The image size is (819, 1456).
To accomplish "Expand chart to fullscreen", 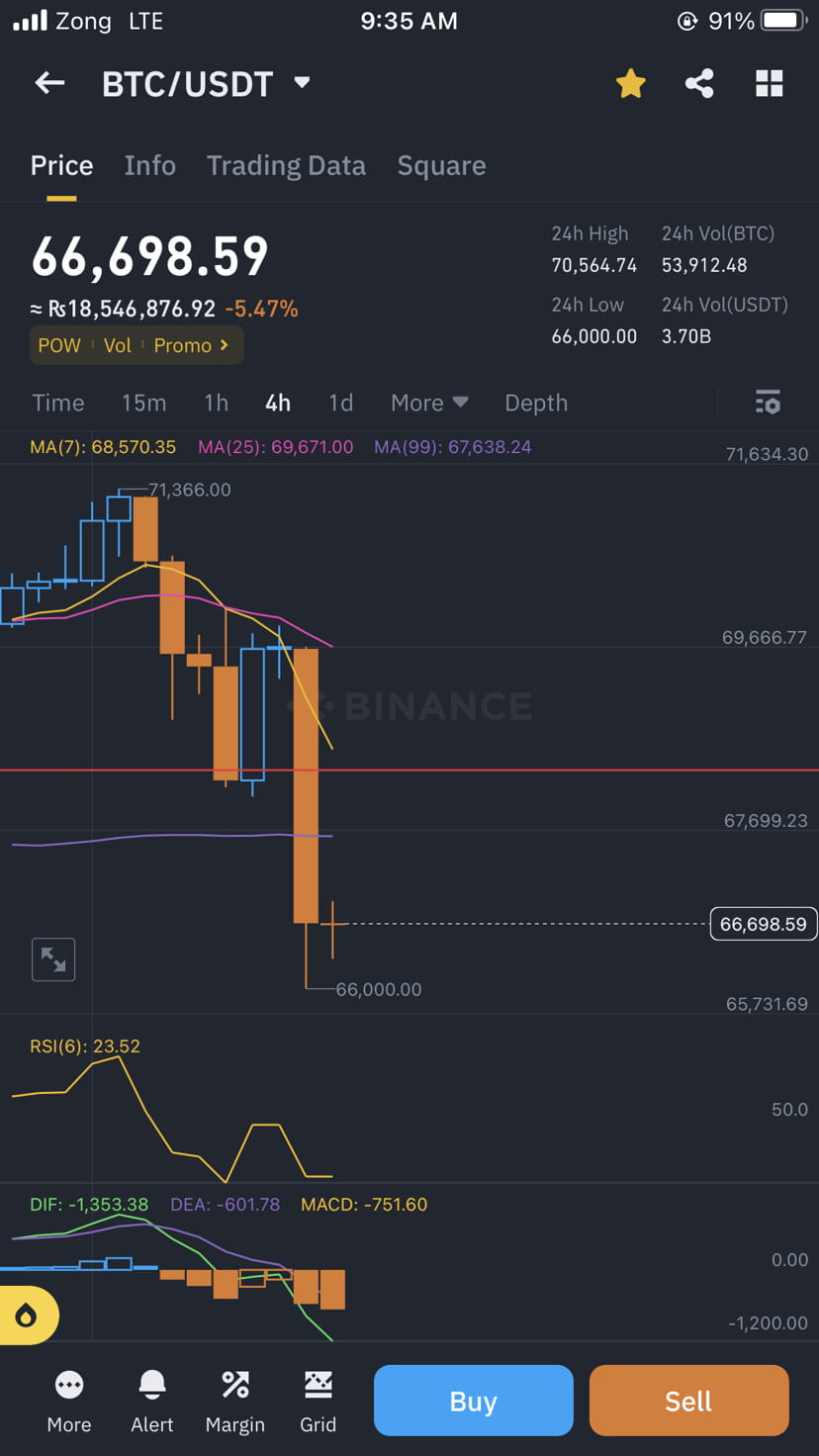I will tap(53, 959).
